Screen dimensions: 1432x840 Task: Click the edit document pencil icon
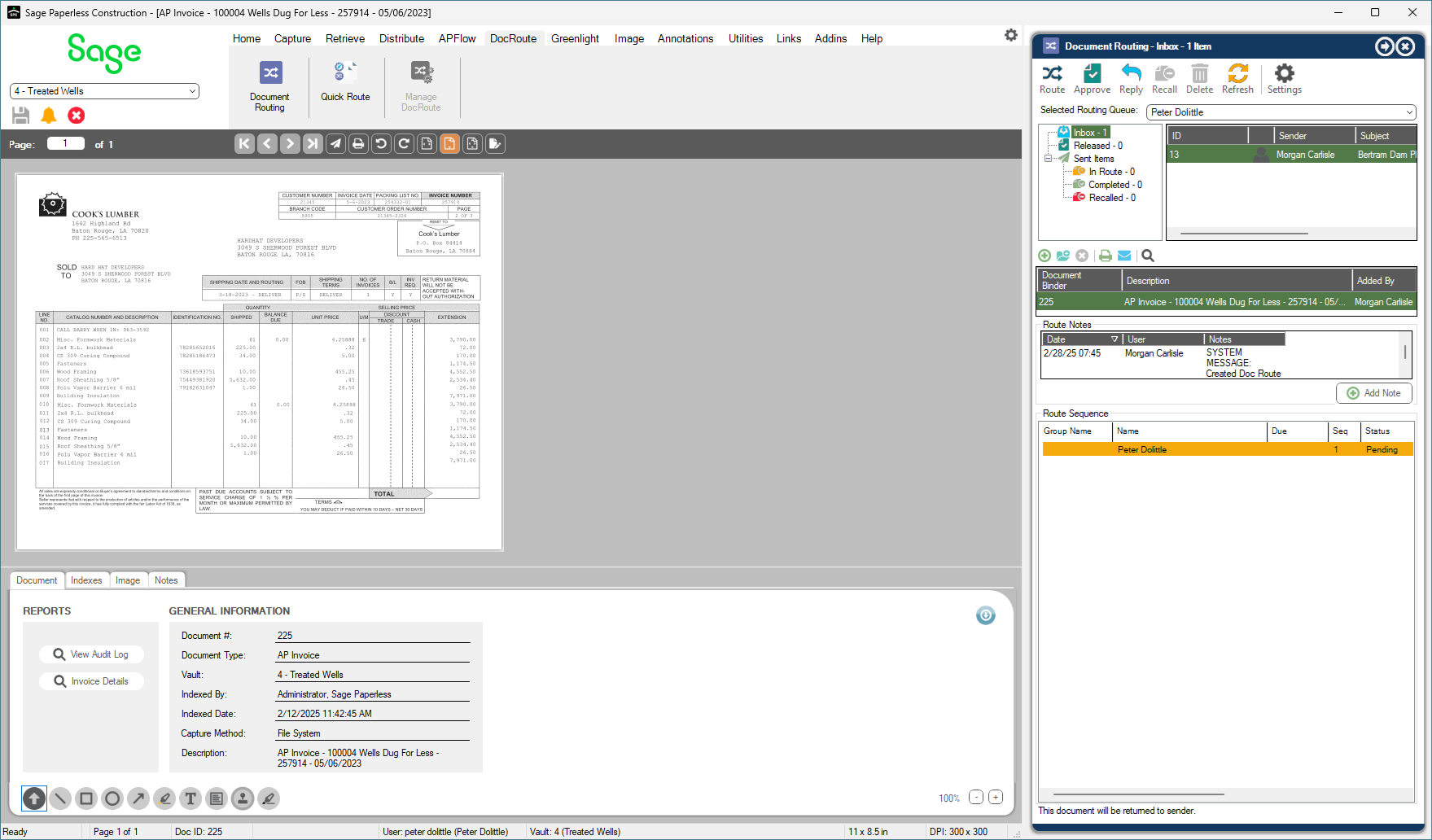495,144
